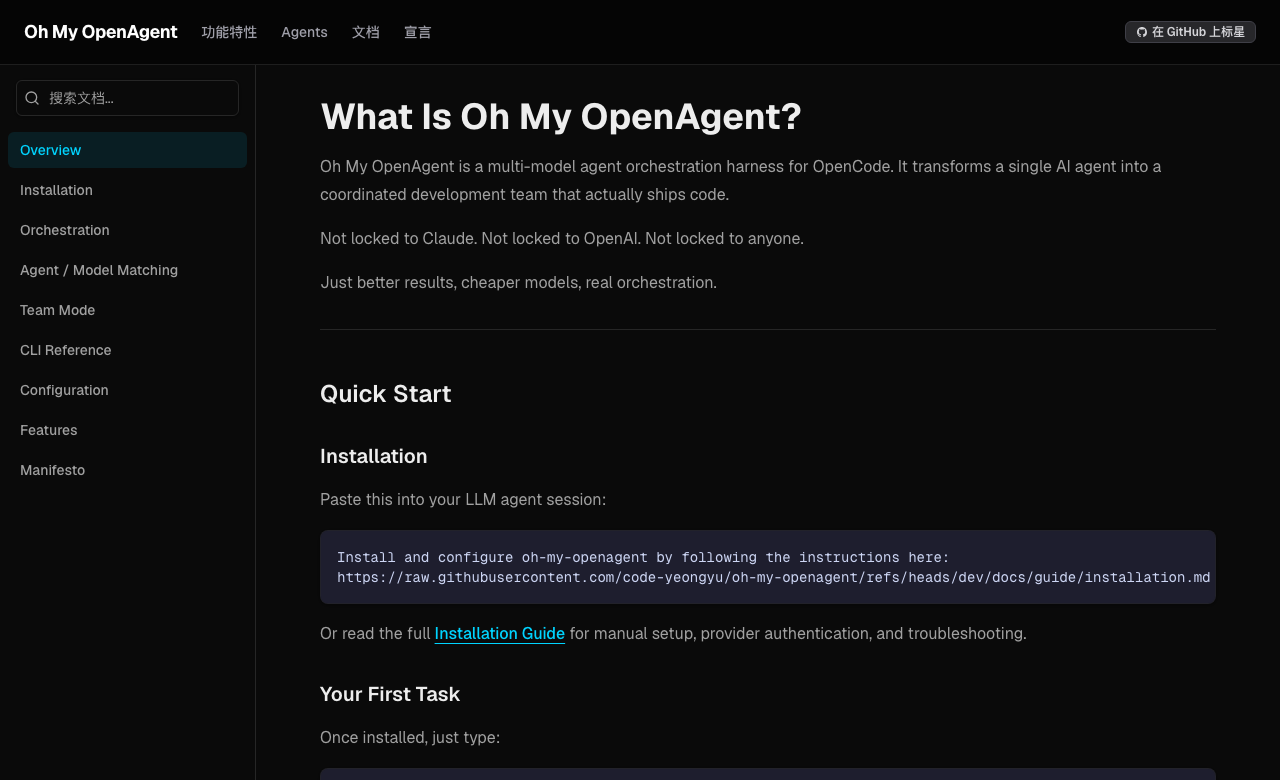Open the CLI Reference page
Screen dimensions: 1280x780
(x=127, y=350)
